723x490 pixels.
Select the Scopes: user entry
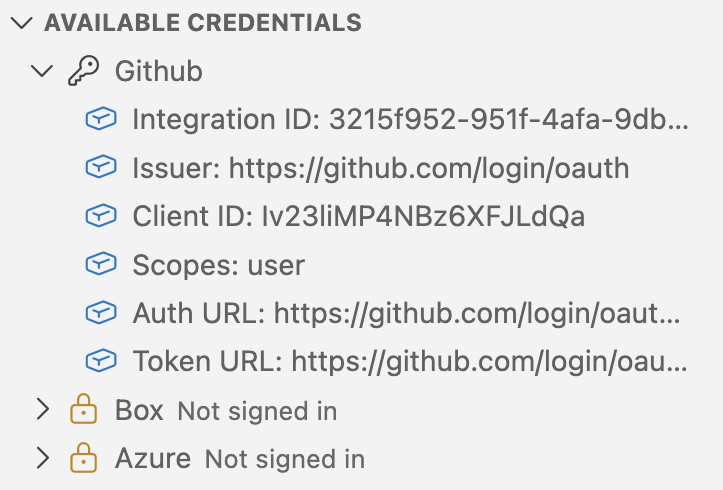pos(218,265)
